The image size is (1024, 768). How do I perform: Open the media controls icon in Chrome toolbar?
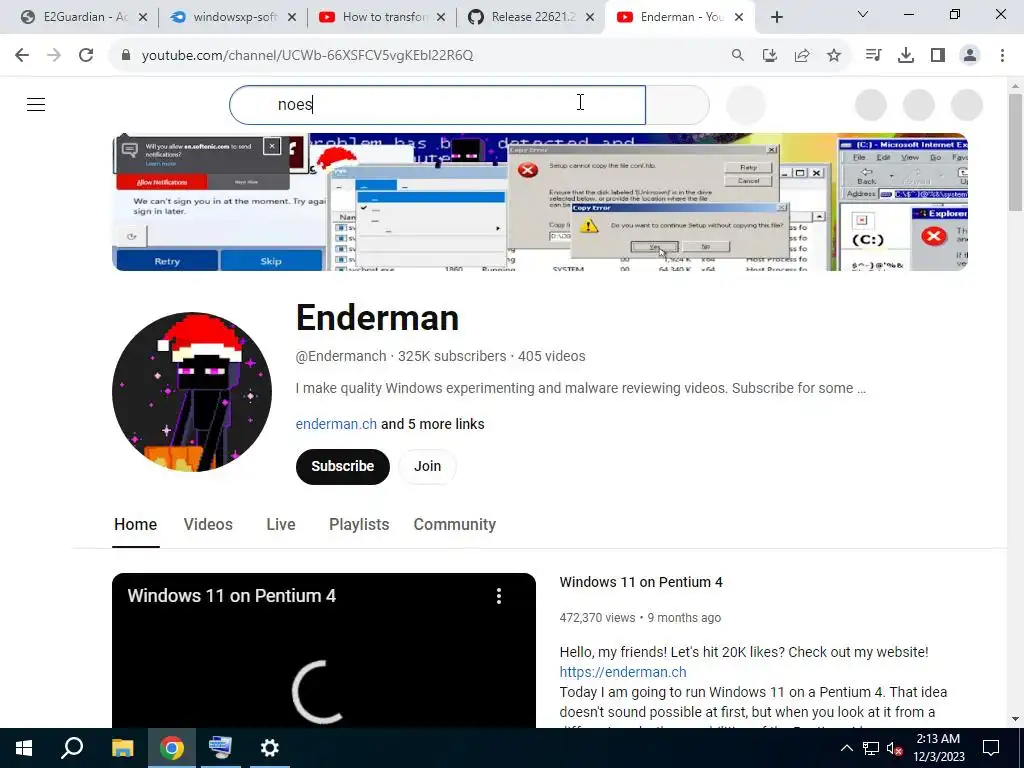(873, 55)
